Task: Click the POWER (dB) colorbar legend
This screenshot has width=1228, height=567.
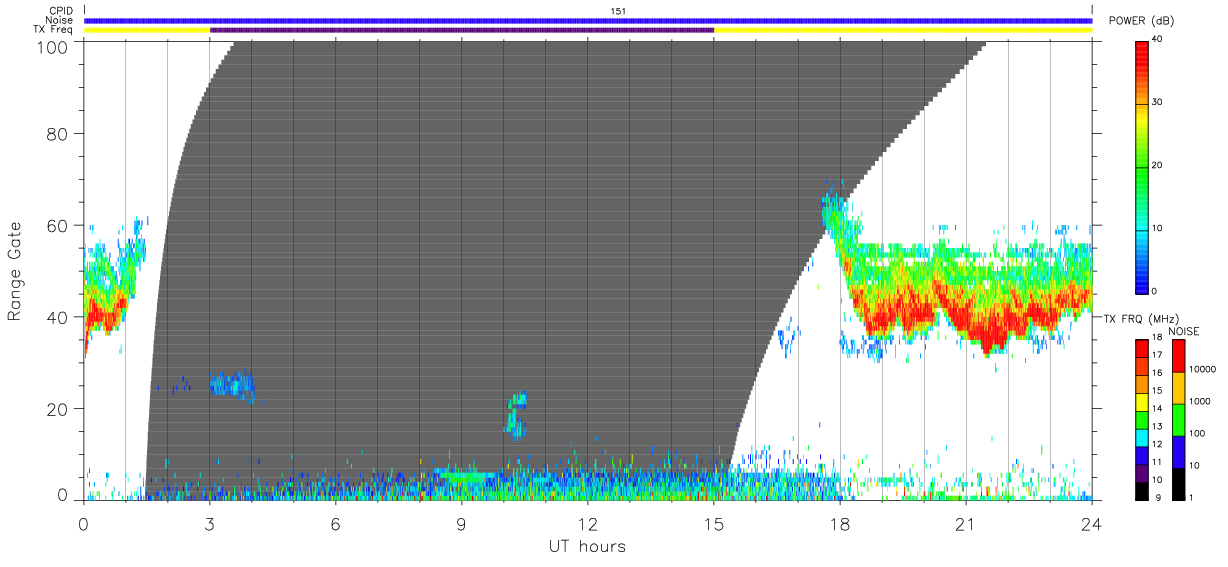Action: pyautogui.click(x=1142, y=166)
